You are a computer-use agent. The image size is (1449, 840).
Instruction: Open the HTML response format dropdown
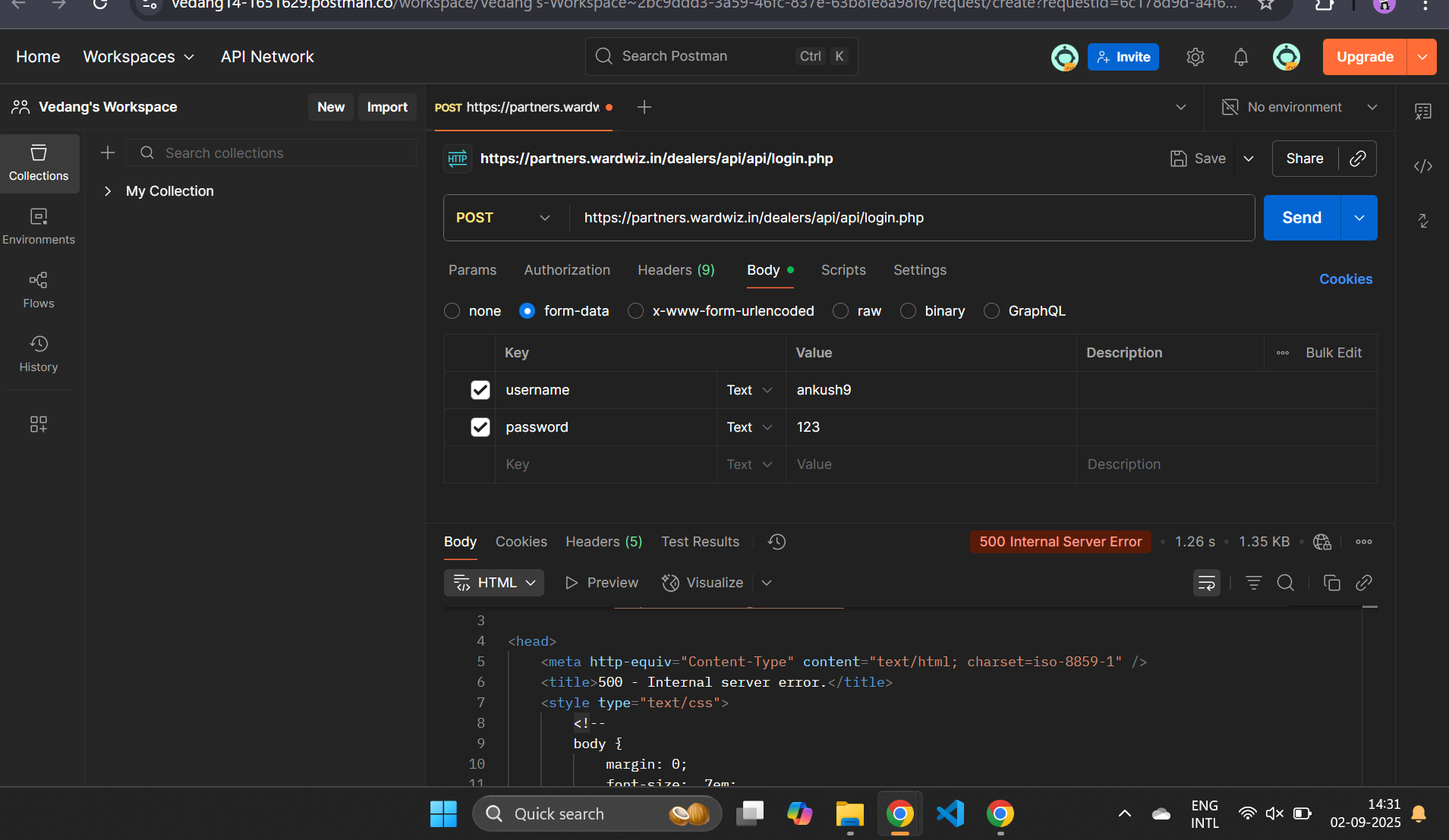tap(494, 583)
